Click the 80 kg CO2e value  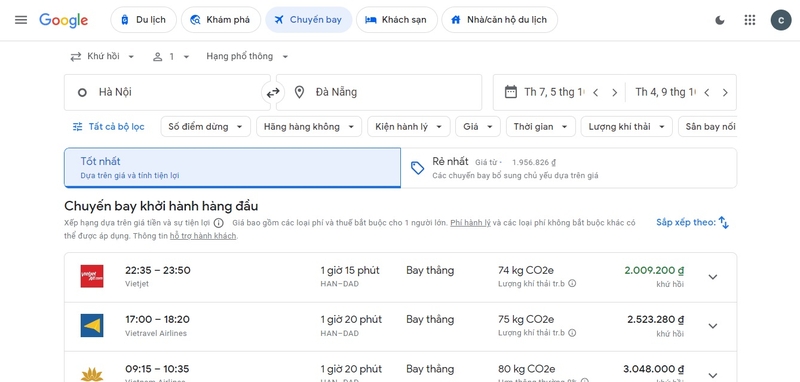pyautogui.click(x=527, y=369)
